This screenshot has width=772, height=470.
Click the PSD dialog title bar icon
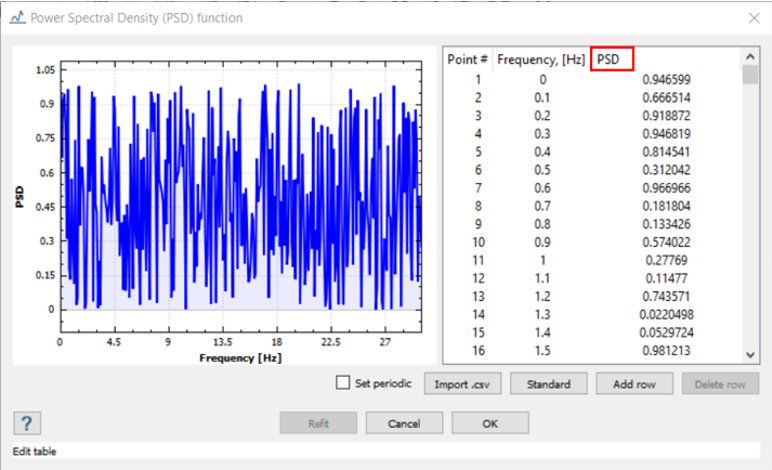[x=17, y=17]
